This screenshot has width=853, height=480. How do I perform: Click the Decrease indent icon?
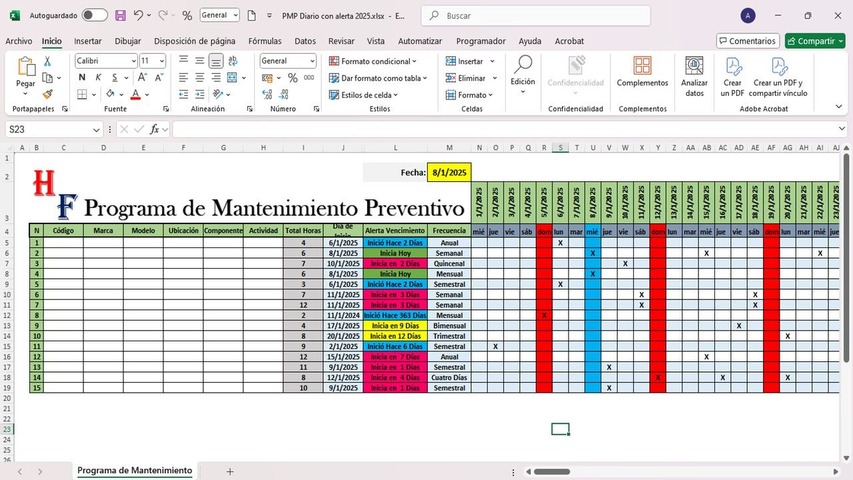[183, 95]
